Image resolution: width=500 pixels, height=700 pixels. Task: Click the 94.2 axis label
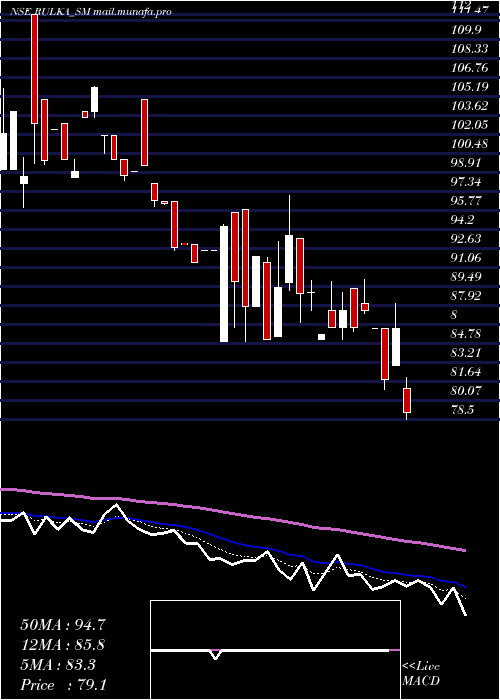(x=462, y=220)
